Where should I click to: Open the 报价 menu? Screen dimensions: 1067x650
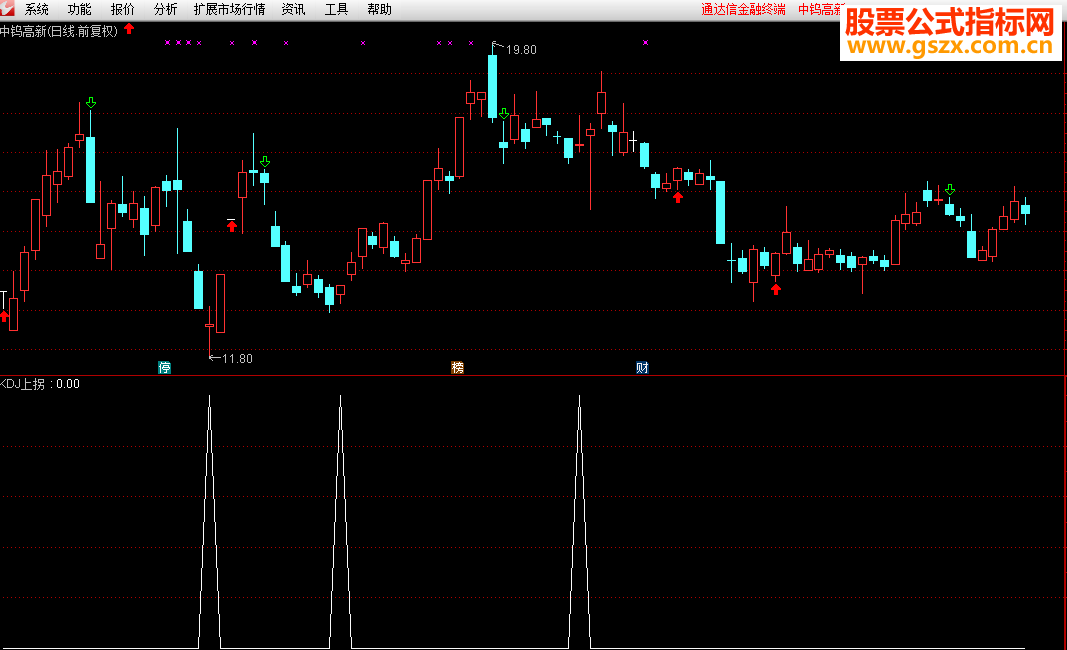(x=122, y=10)
